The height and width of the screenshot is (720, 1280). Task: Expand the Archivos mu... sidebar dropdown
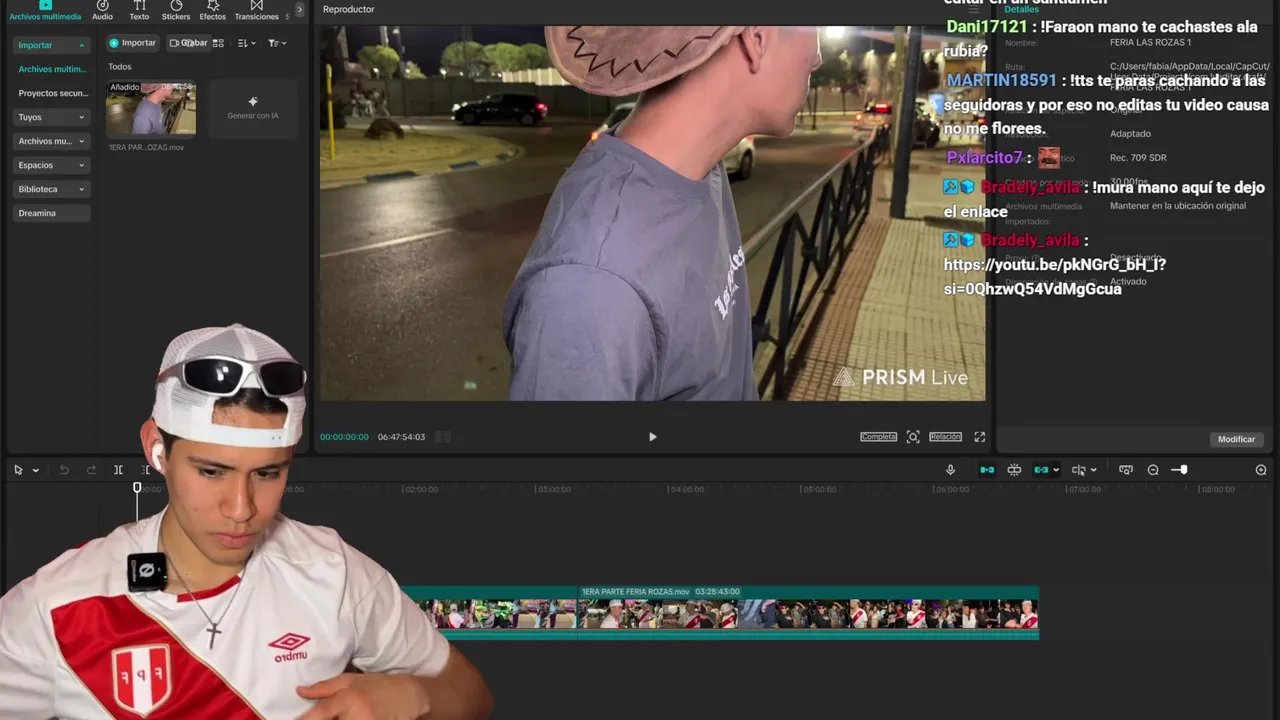point(52,141)
